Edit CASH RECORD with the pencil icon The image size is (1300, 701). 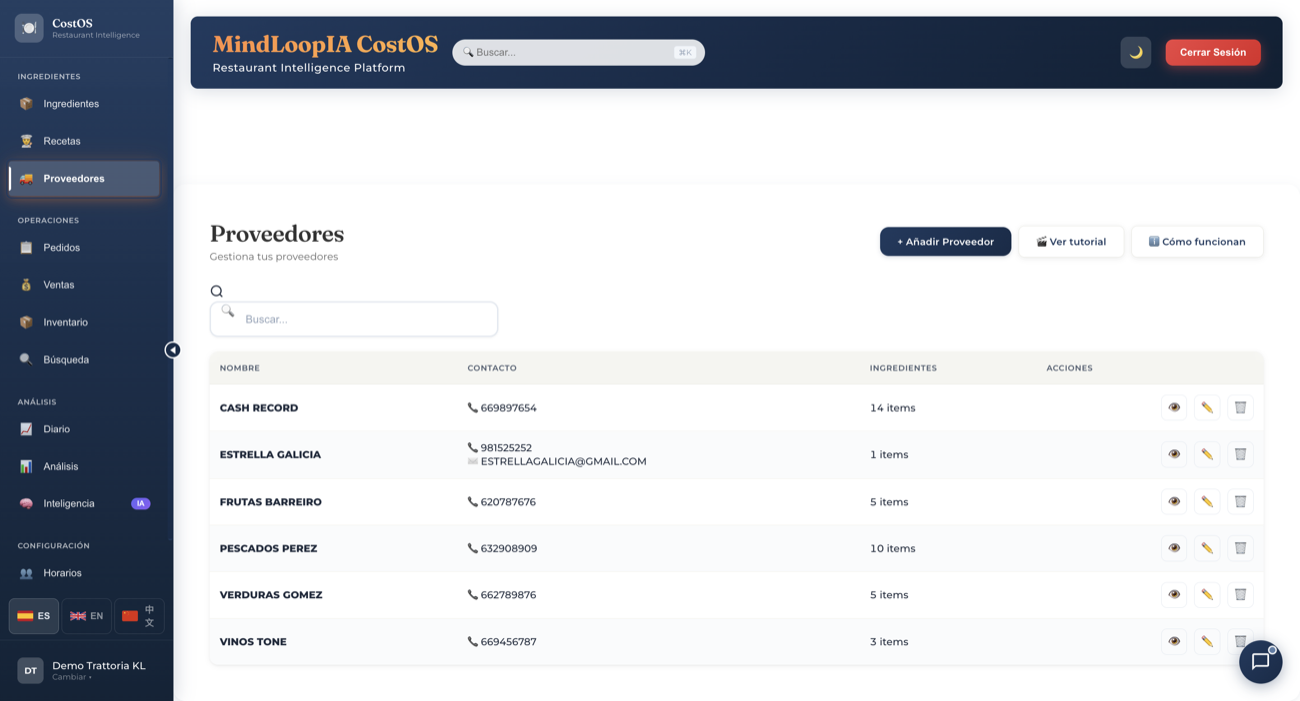tap(1207, 407)
